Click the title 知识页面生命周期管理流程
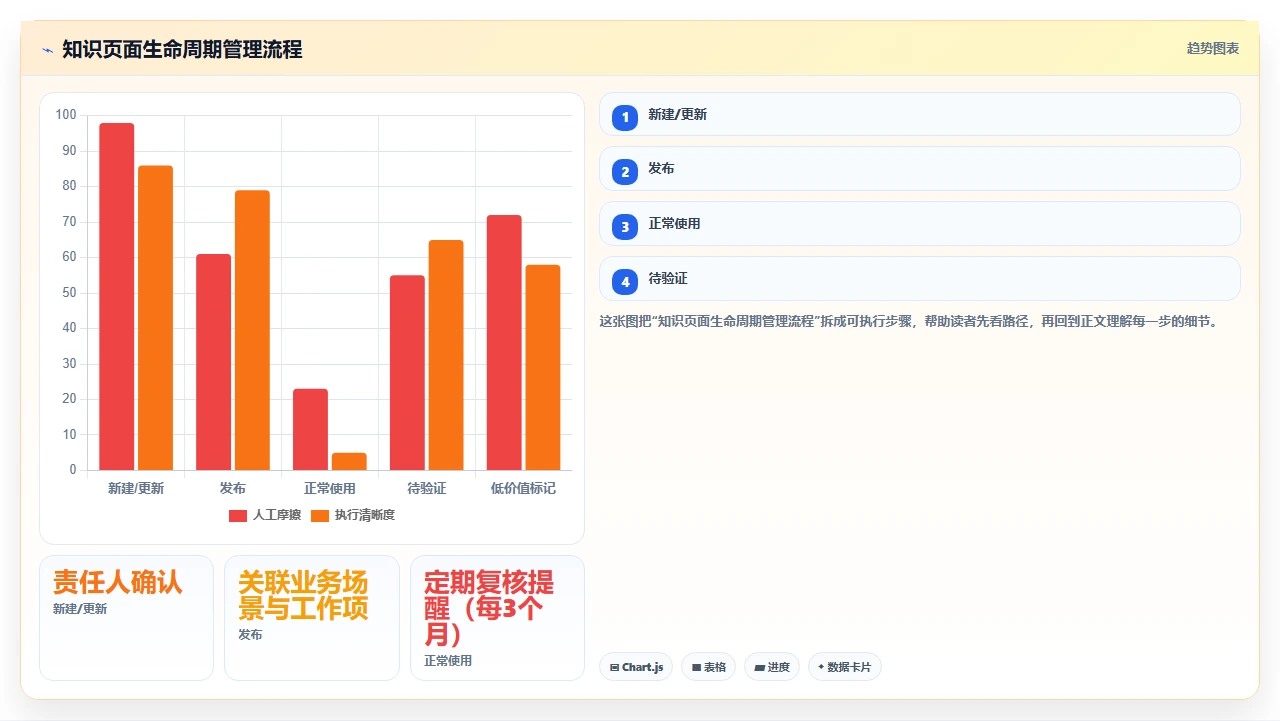This screenshot has width=1280, height=721. 182,49
